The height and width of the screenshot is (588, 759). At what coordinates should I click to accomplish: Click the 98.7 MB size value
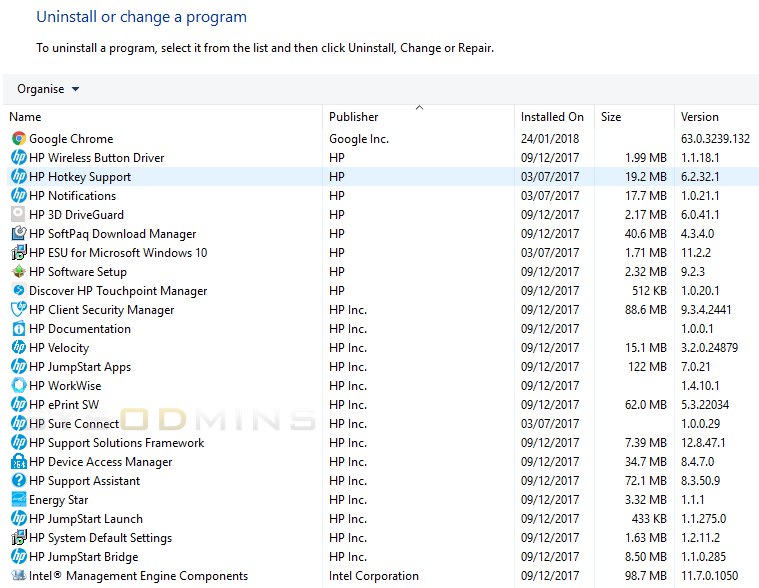[646, 575]
